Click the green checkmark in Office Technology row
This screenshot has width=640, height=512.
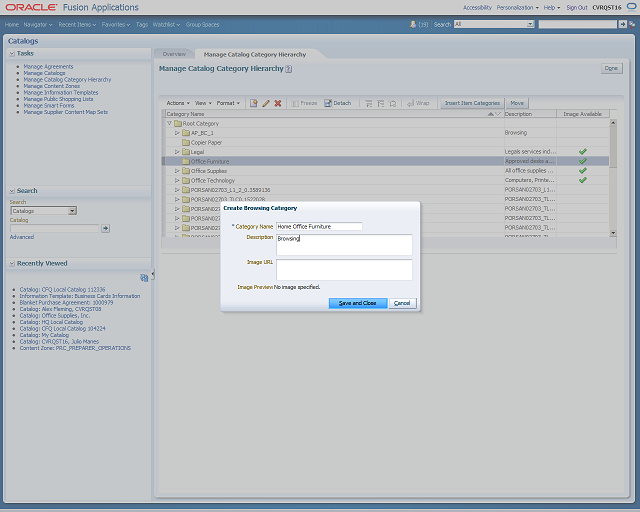582,180
